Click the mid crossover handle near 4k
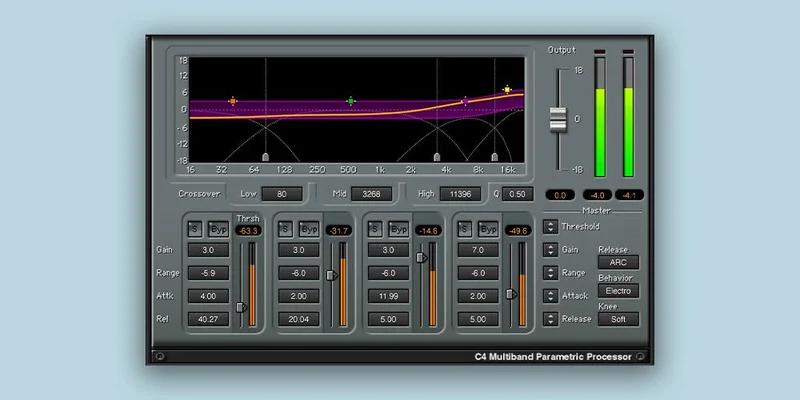The width and height of the screenshot is (800, 400). point(437,157)
